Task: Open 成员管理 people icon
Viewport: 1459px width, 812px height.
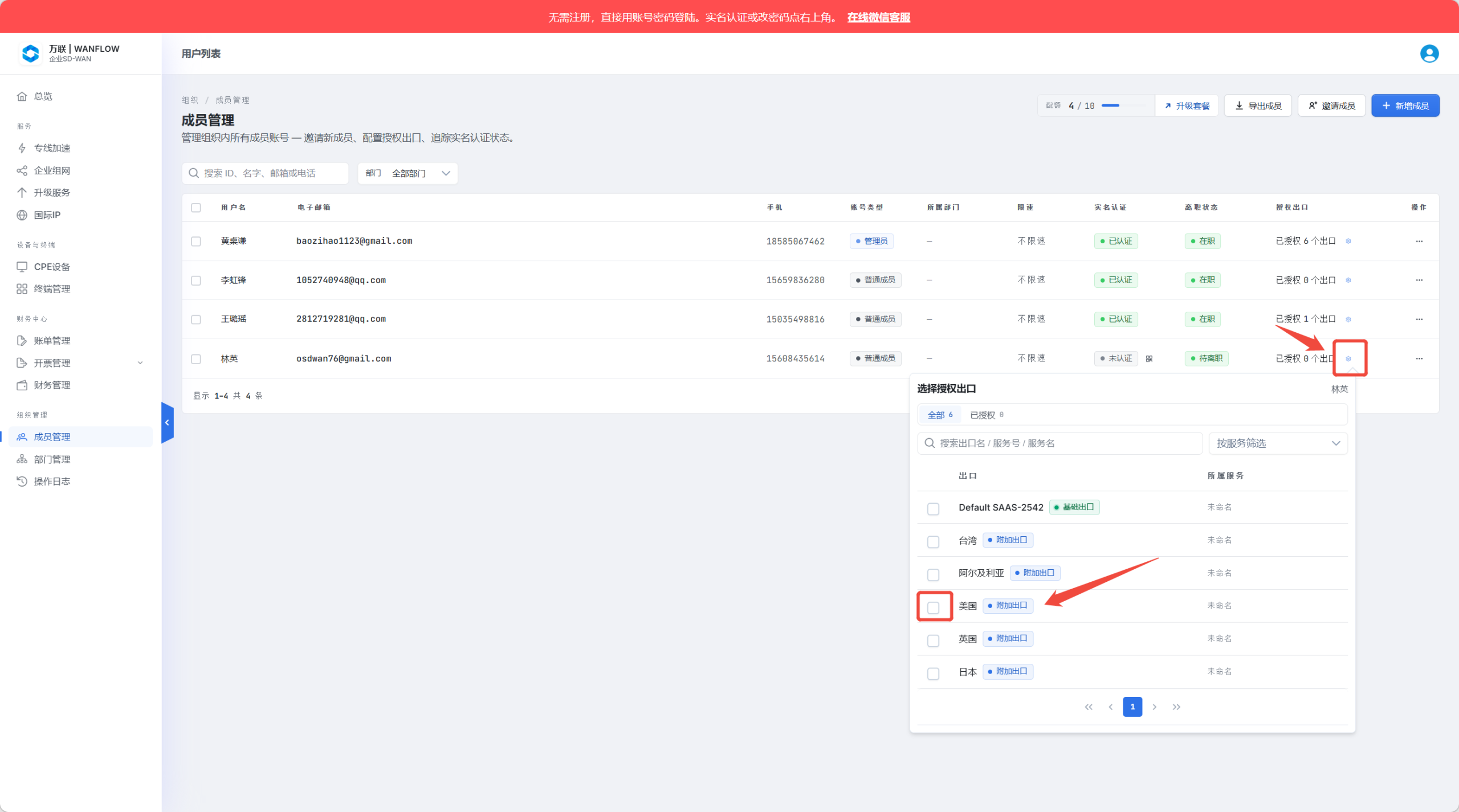Action: (22, 437)
